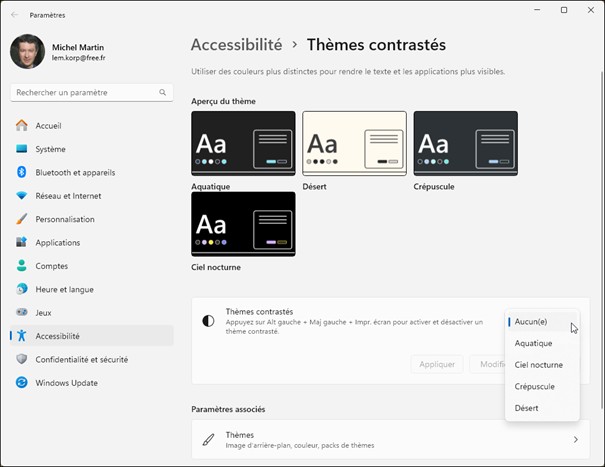This screenshot has height=467, width=605.
Task: Open Réseau et Internet via its Wi-Fi icon
Action: [21, 196]
